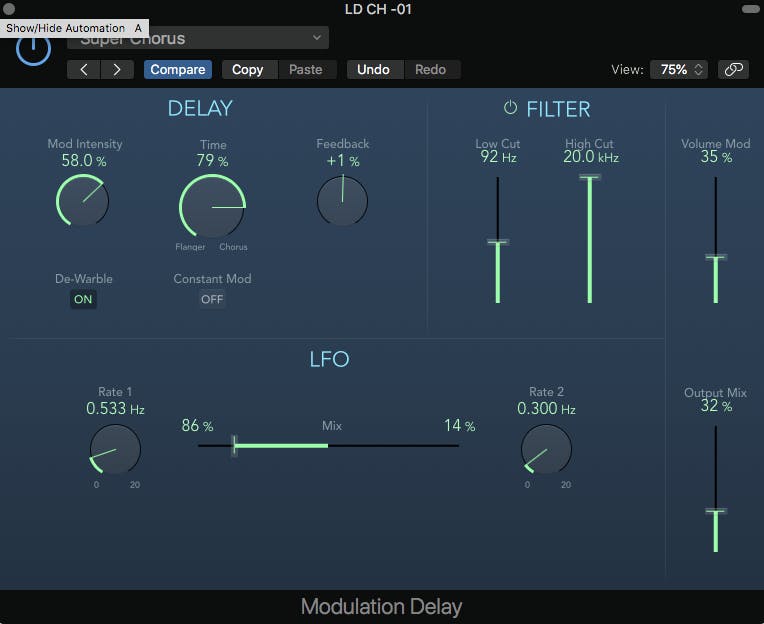Turn off the De-Warble switch
The image size is (764, 624).
pyautogui.click(x=83, y=299)
